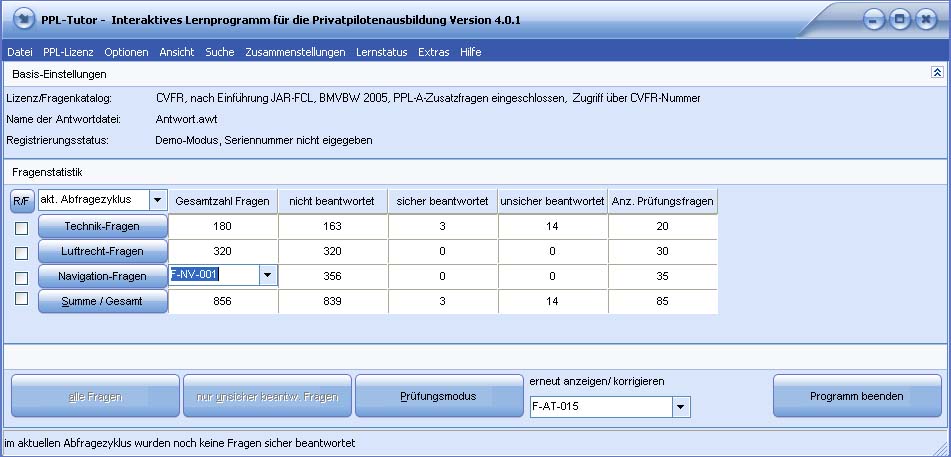This screenshot has height=457, width=951.
Task: Open the akt. Abfragezyklus dropdown
Action: [158, 200]
